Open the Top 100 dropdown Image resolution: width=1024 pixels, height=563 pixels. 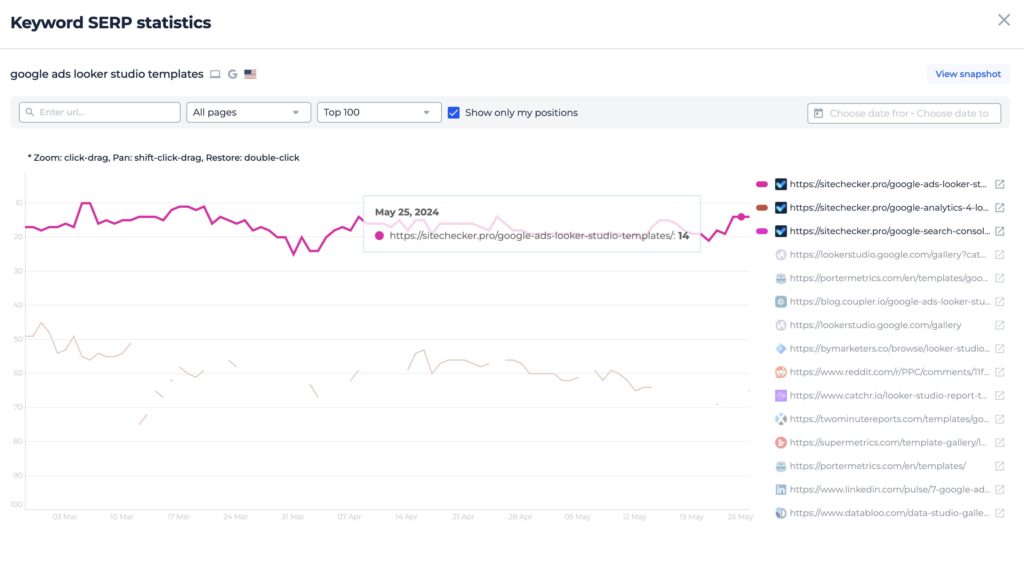pyautogui.click(x=379, y=112)
